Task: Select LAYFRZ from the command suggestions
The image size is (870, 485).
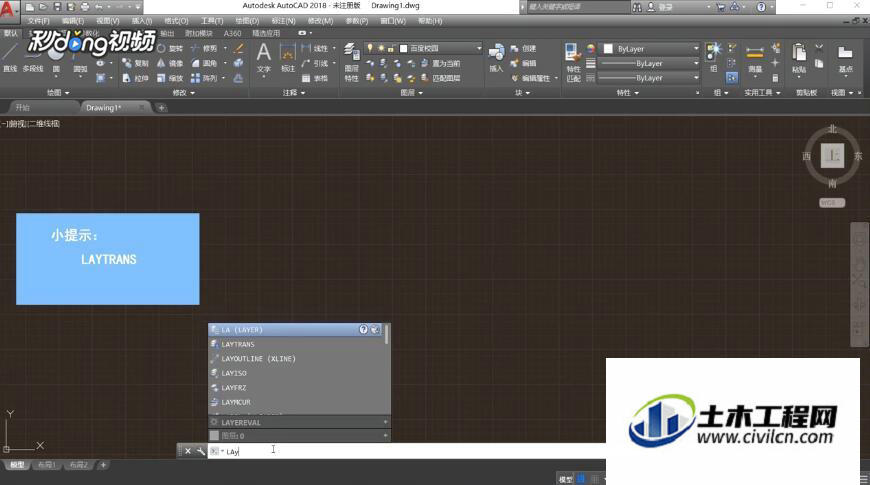Action: pos(299,387)
